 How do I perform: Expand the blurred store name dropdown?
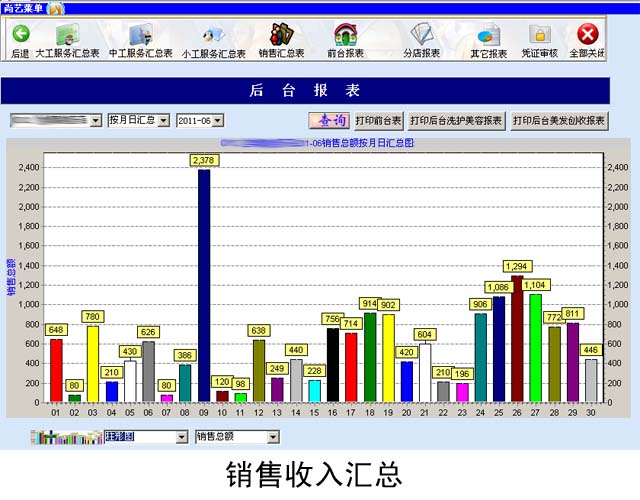[96, 121]
